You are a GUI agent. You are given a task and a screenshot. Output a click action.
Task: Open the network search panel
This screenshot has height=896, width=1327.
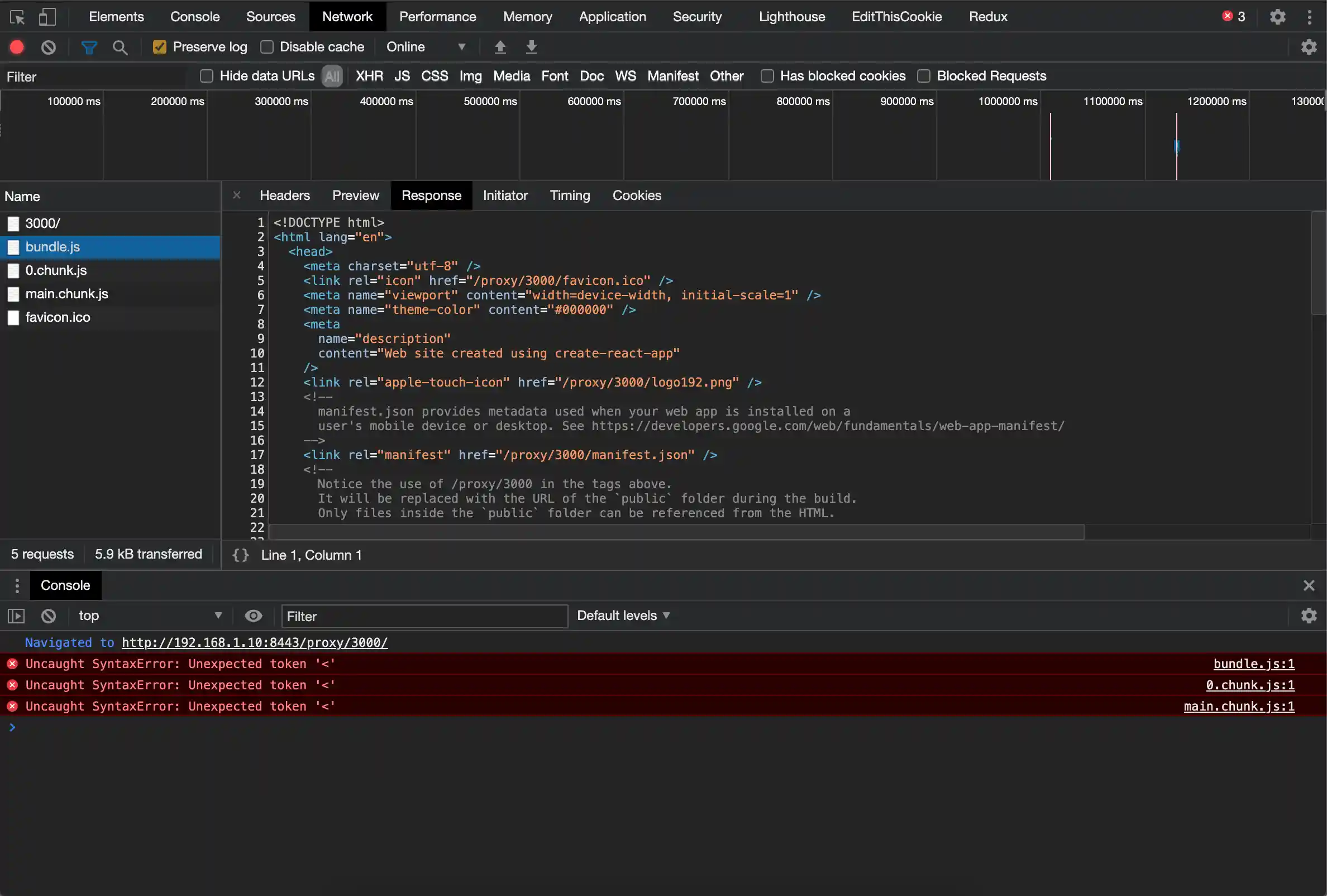pyautogui.click(x=120, y=47)
